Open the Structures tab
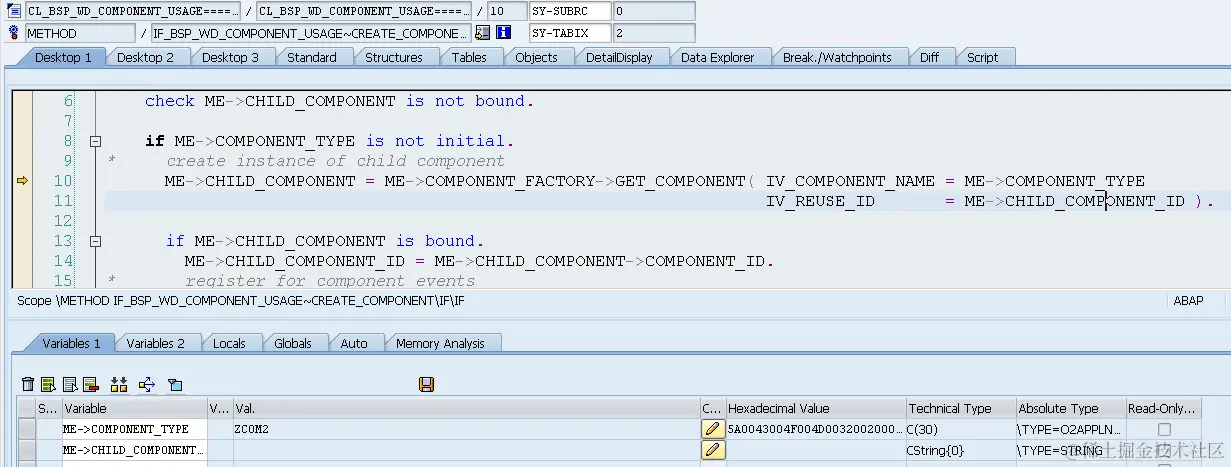This screenshot has height=467, width=1231. (x=394, y=57)
